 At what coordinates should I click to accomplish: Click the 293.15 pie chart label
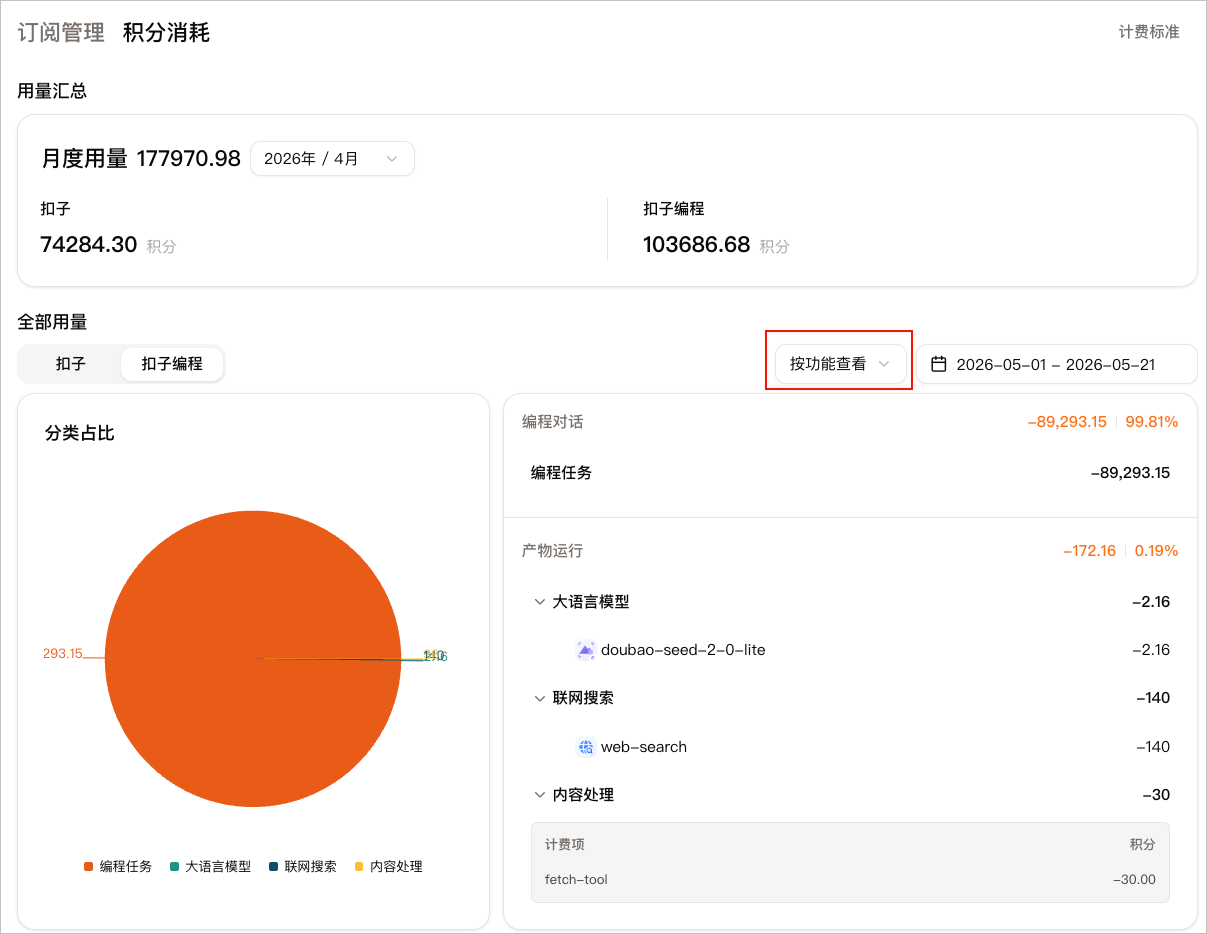[x=62, y=653]
